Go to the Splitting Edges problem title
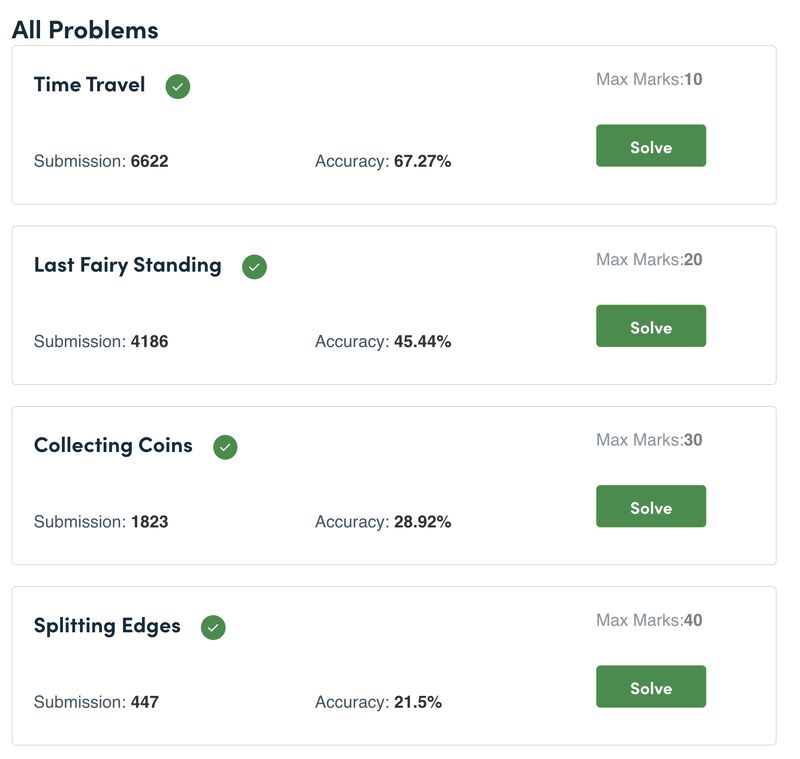The height and width of the screenshot is (759, 800). [107, 626]
